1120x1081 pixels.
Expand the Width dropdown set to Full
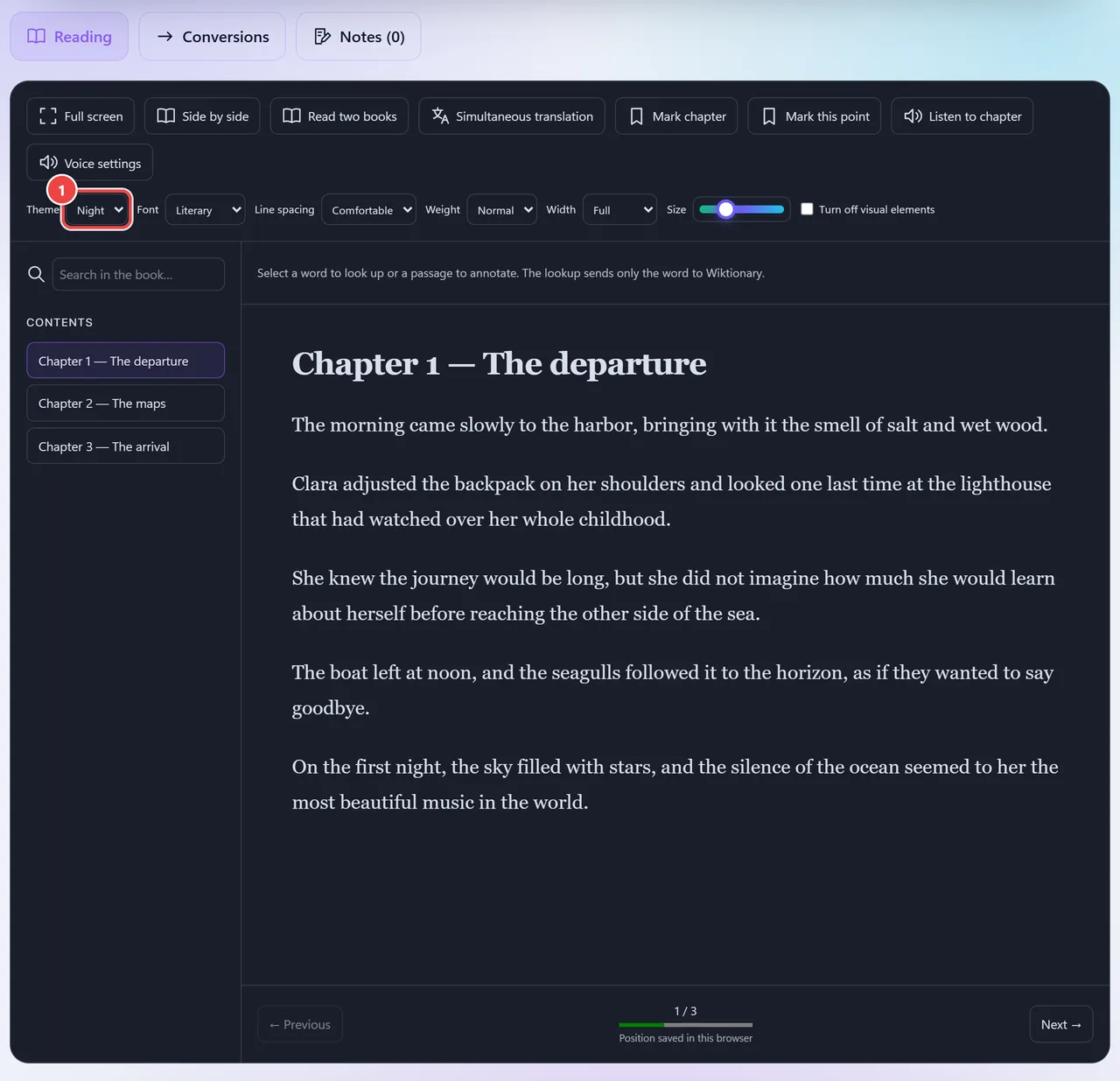pos(619,210)
